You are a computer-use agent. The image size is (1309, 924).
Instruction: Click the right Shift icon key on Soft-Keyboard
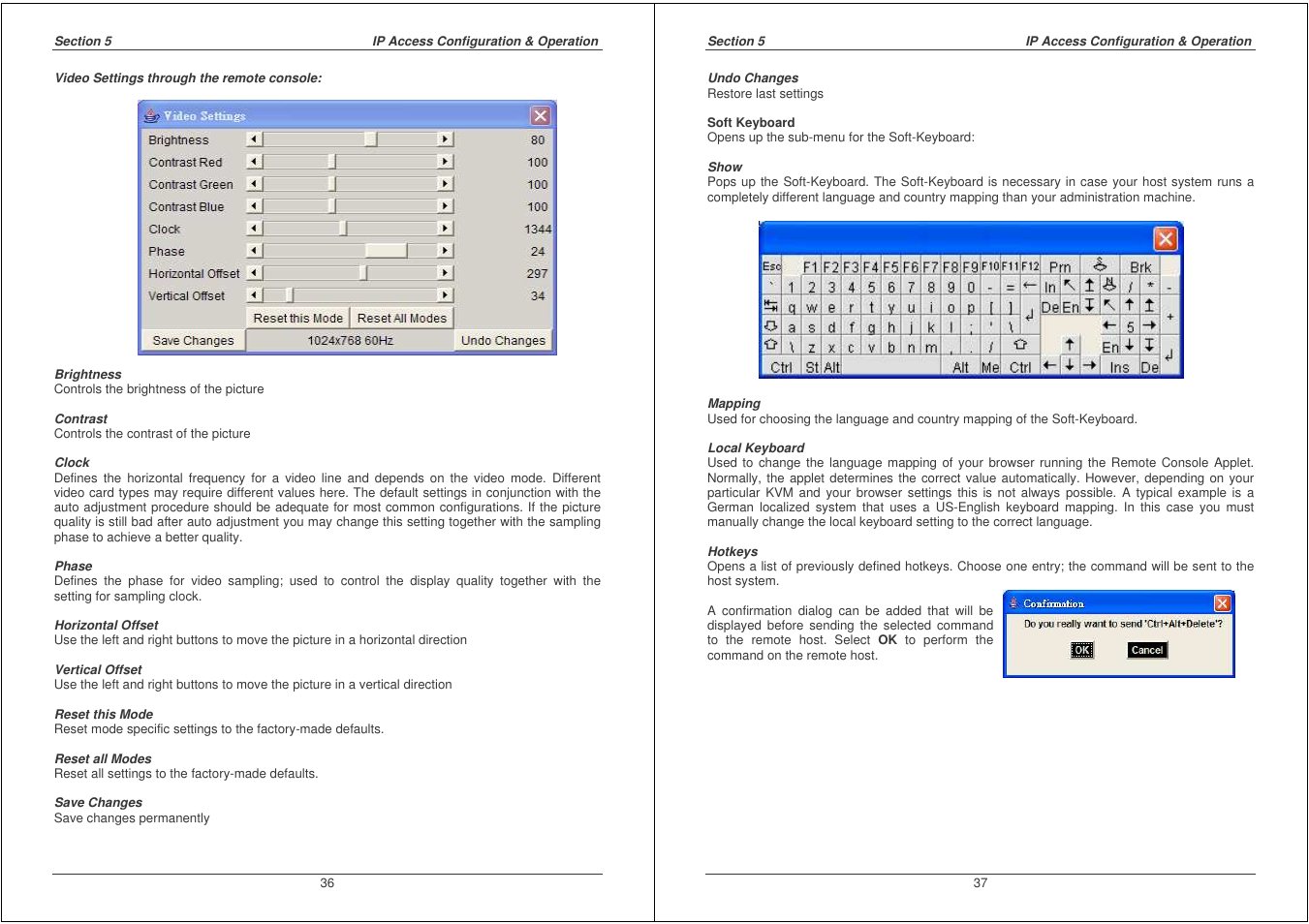[1020, 345]
